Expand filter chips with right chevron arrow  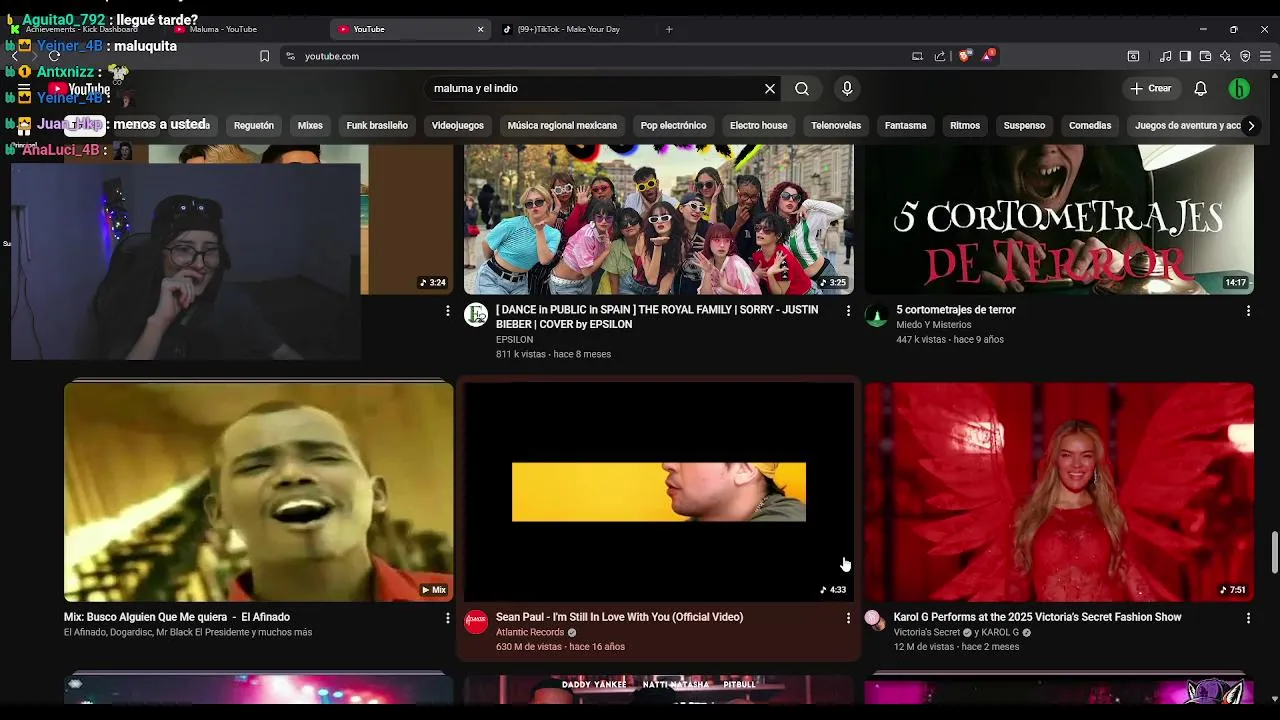(x=1250, y=126)
